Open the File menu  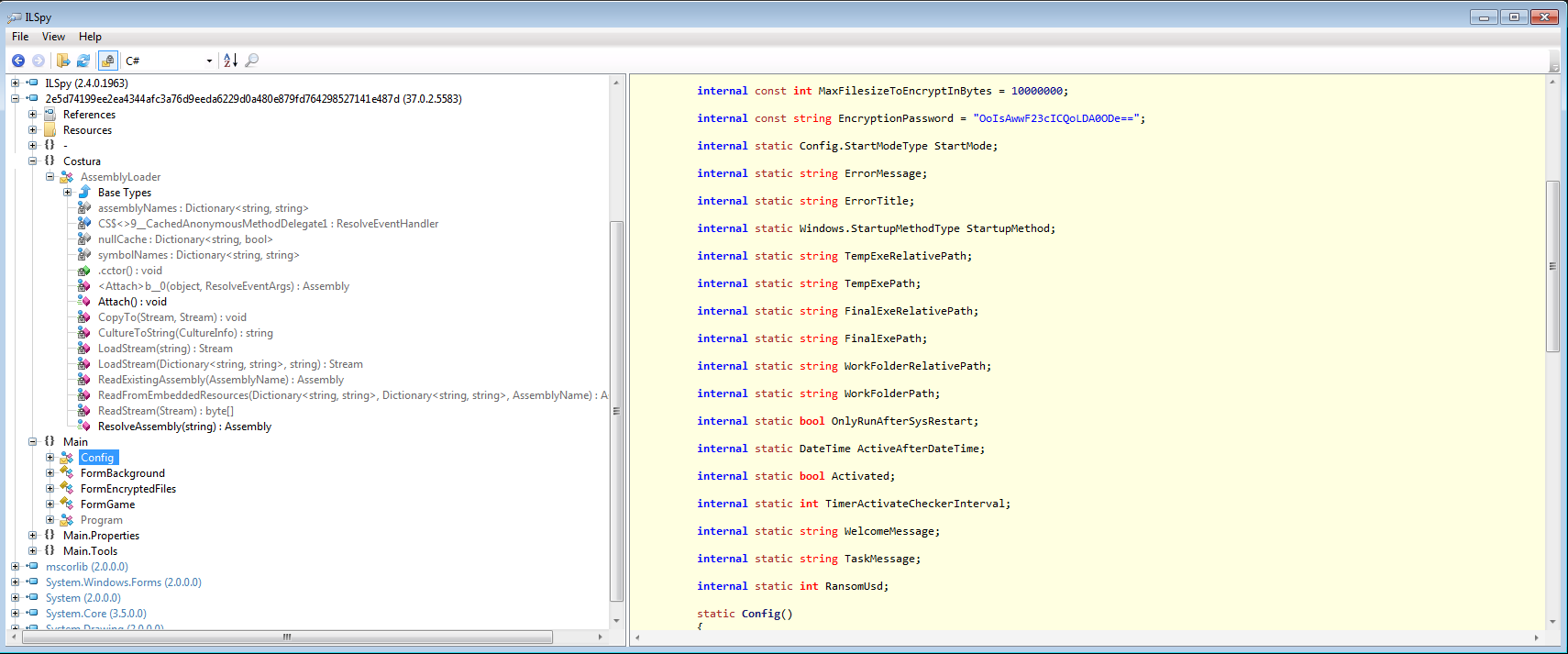[x=20, y=37]
